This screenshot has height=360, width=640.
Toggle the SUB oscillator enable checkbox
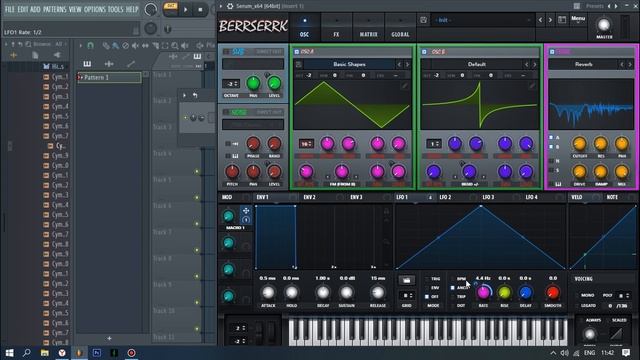pyautogui.click(x=226, y=52)
